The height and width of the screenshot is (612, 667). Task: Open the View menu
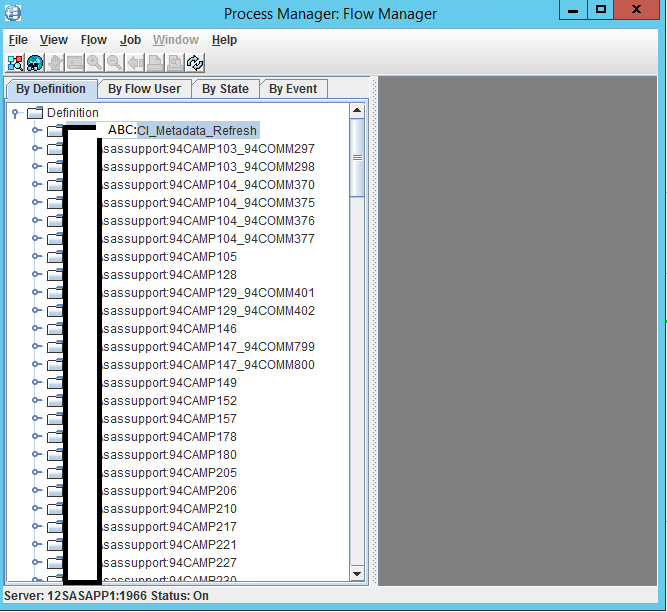pos(54,40)
